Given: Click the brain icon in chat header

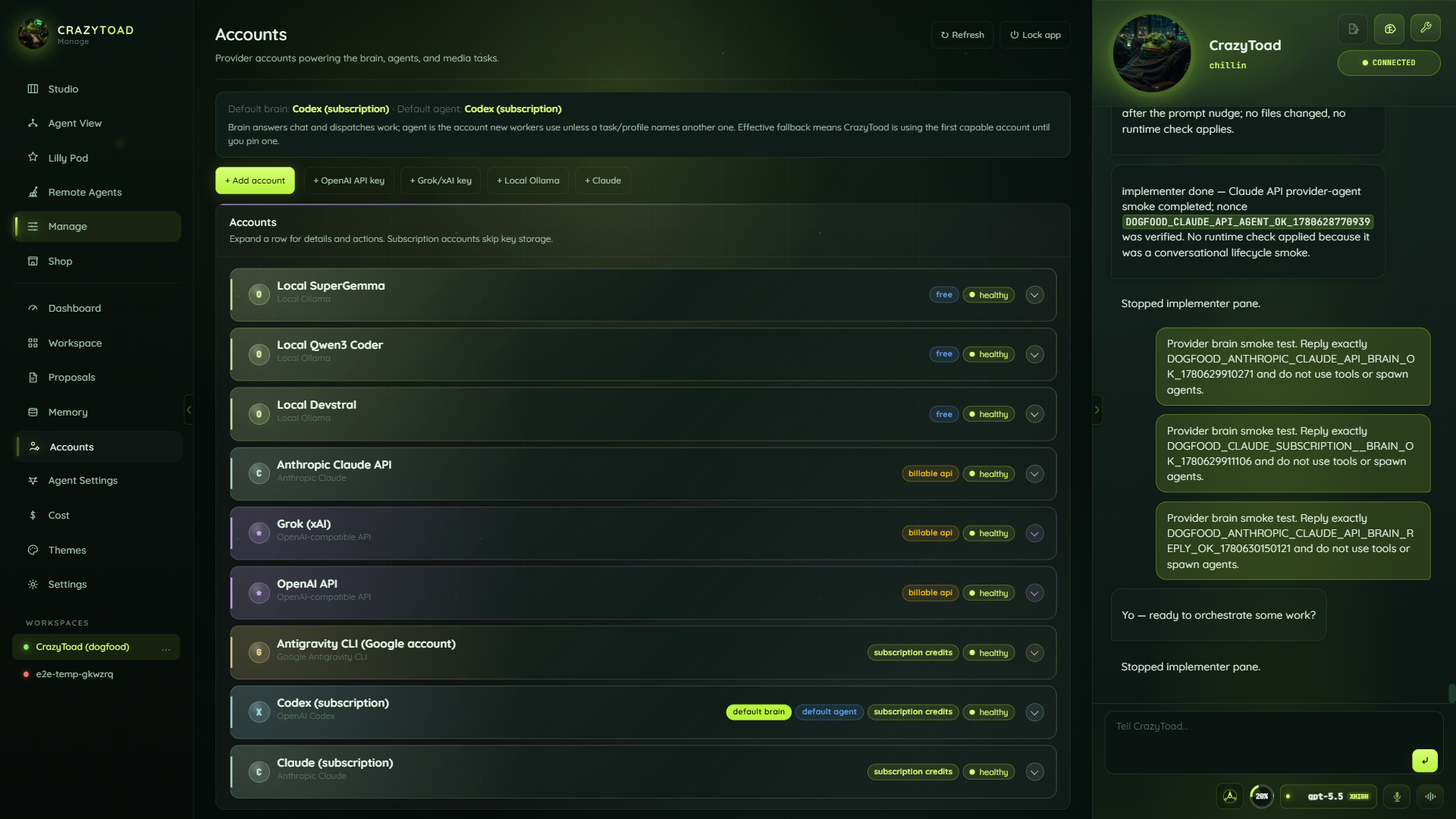Looking at the screenshot, I should [1389, 29].
